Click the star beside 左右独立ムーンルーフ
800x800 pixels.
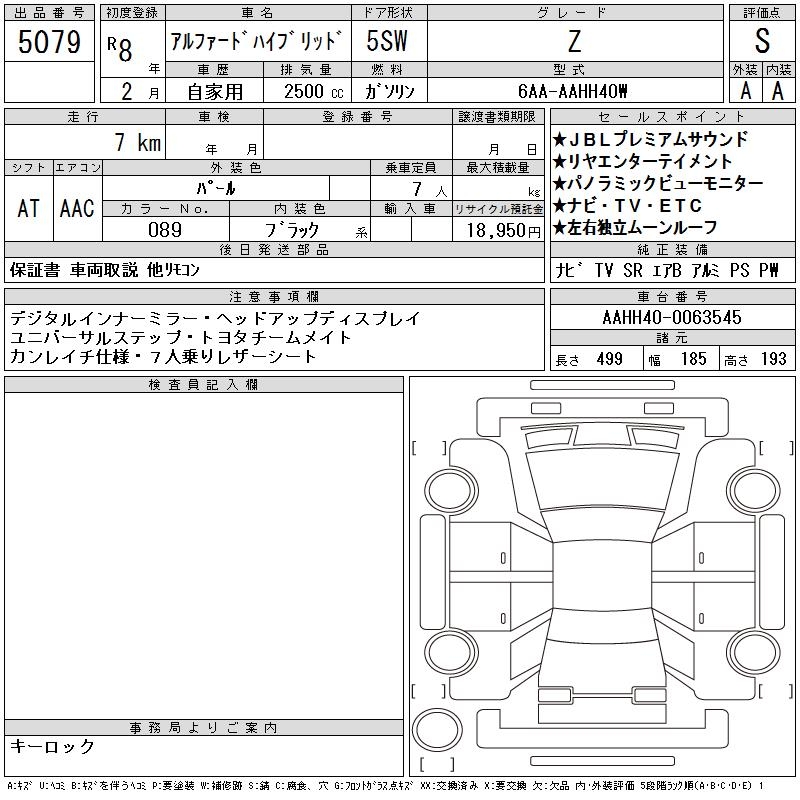coord(560,228)
